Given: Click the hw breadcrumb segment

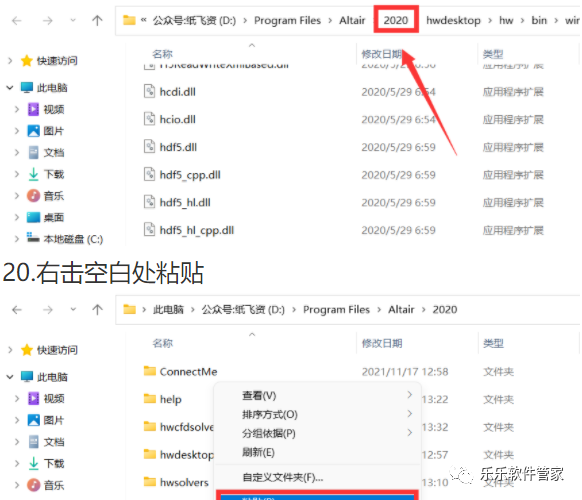Looking at the screenshot, I should [506, 20].
